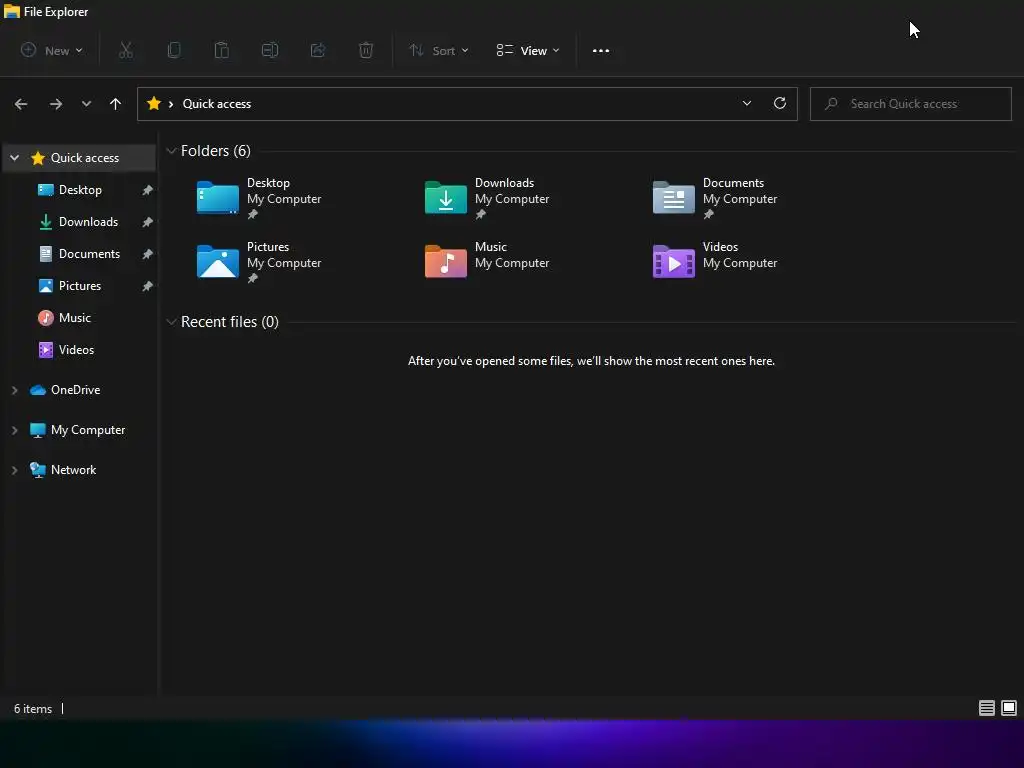Open the Sort dropdown menu
The image size is (1024, 768).
(439, 50)
